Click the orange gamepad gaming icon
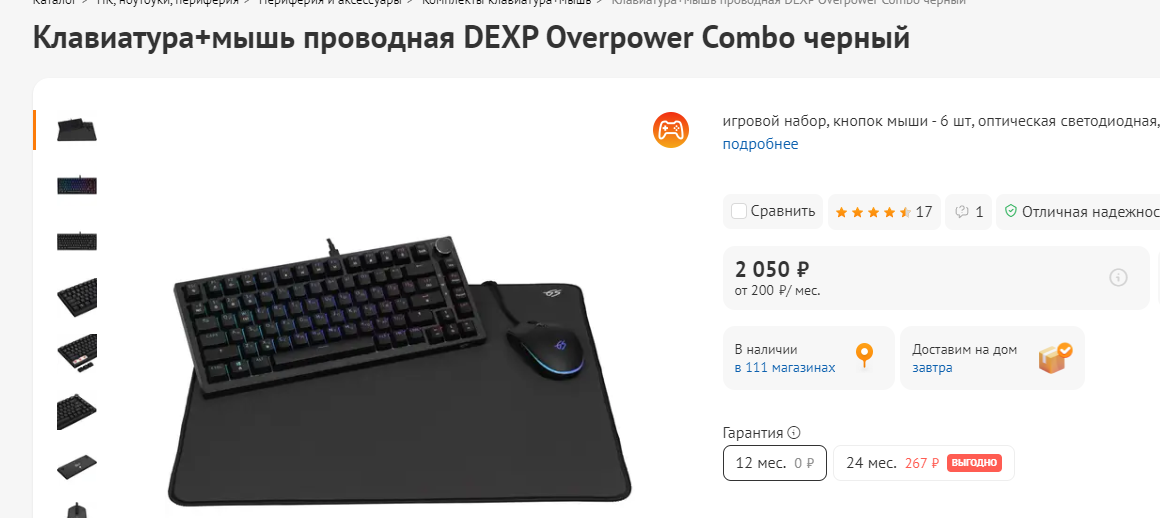 click(670, 130)
